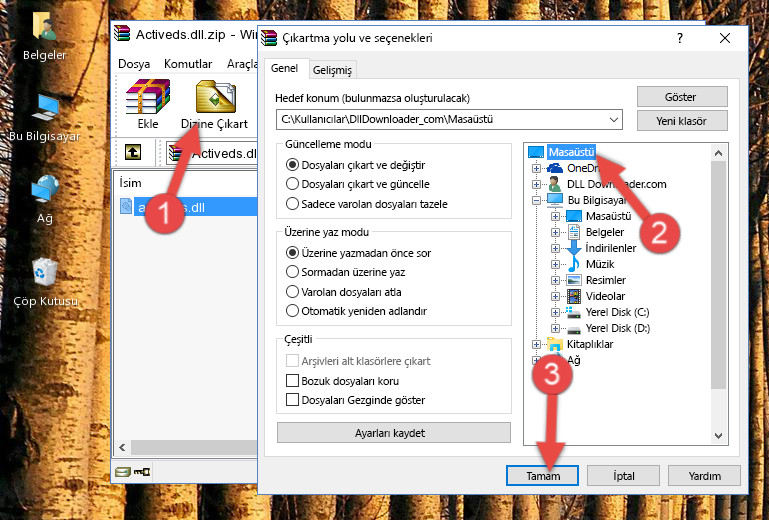Expand the DLL Downloader.com tree node
The height and width of the screenshot is (520, 769).
[x=536, y=184]
